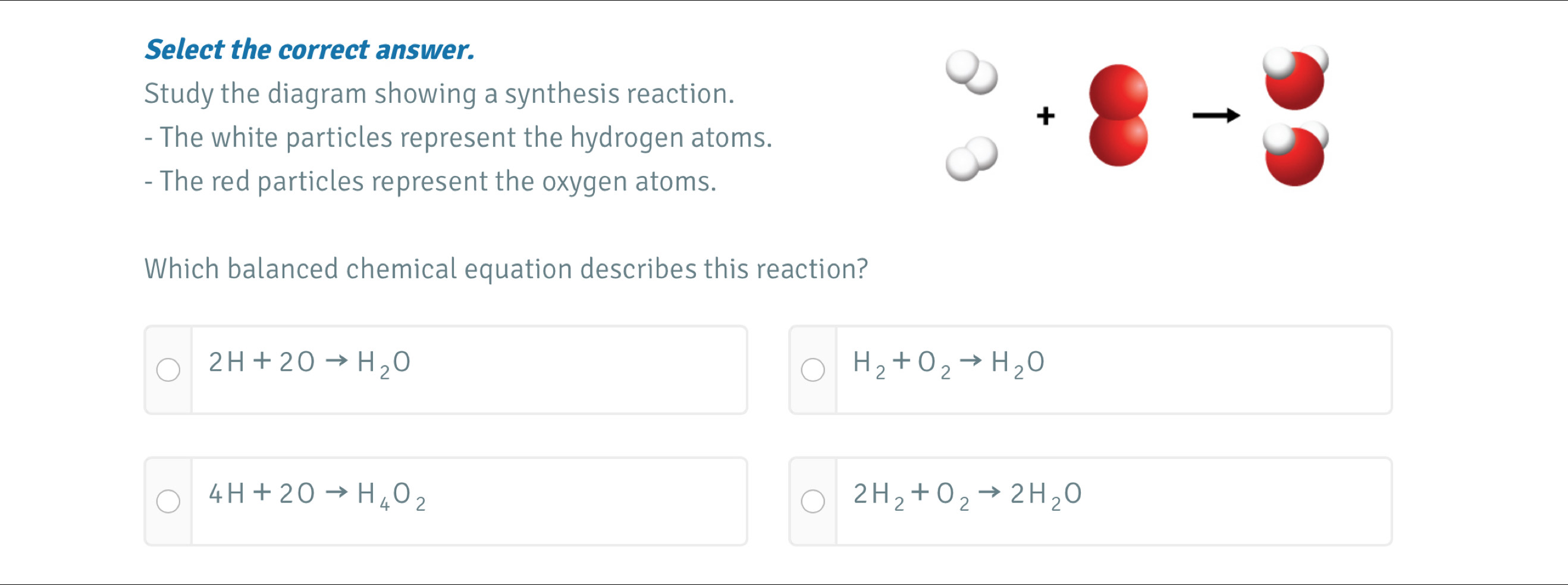The width and height of the screenshot is (1568, 585).
Task: Click the answer text 2H2 + O2 → 2H2O
Action: (967, 495)
